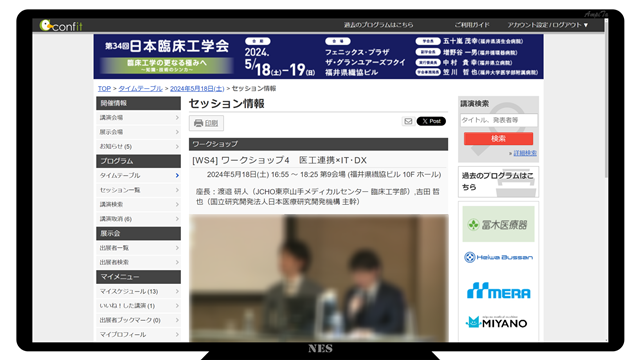
Task: Click the session title [WS4] ワークショップ4
Action: 280,160
